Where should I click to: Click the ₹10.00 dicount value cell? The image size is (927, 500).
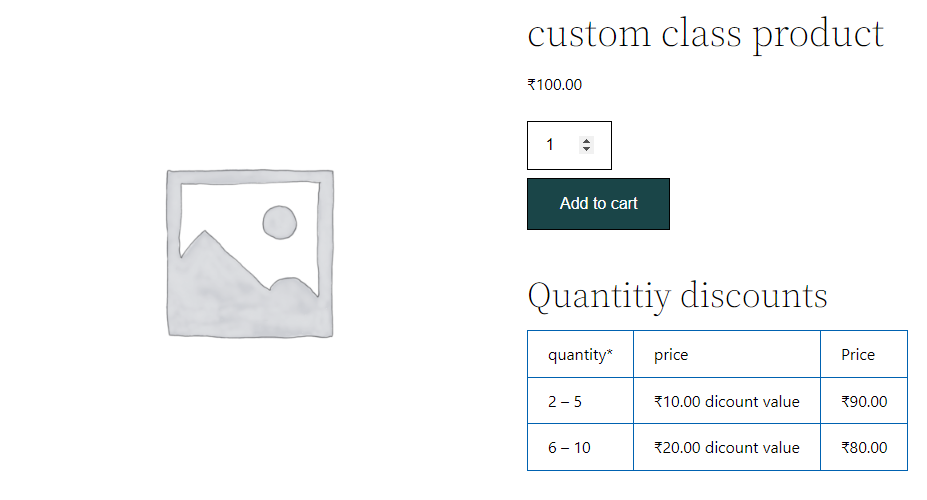click(x=727, y=401)
